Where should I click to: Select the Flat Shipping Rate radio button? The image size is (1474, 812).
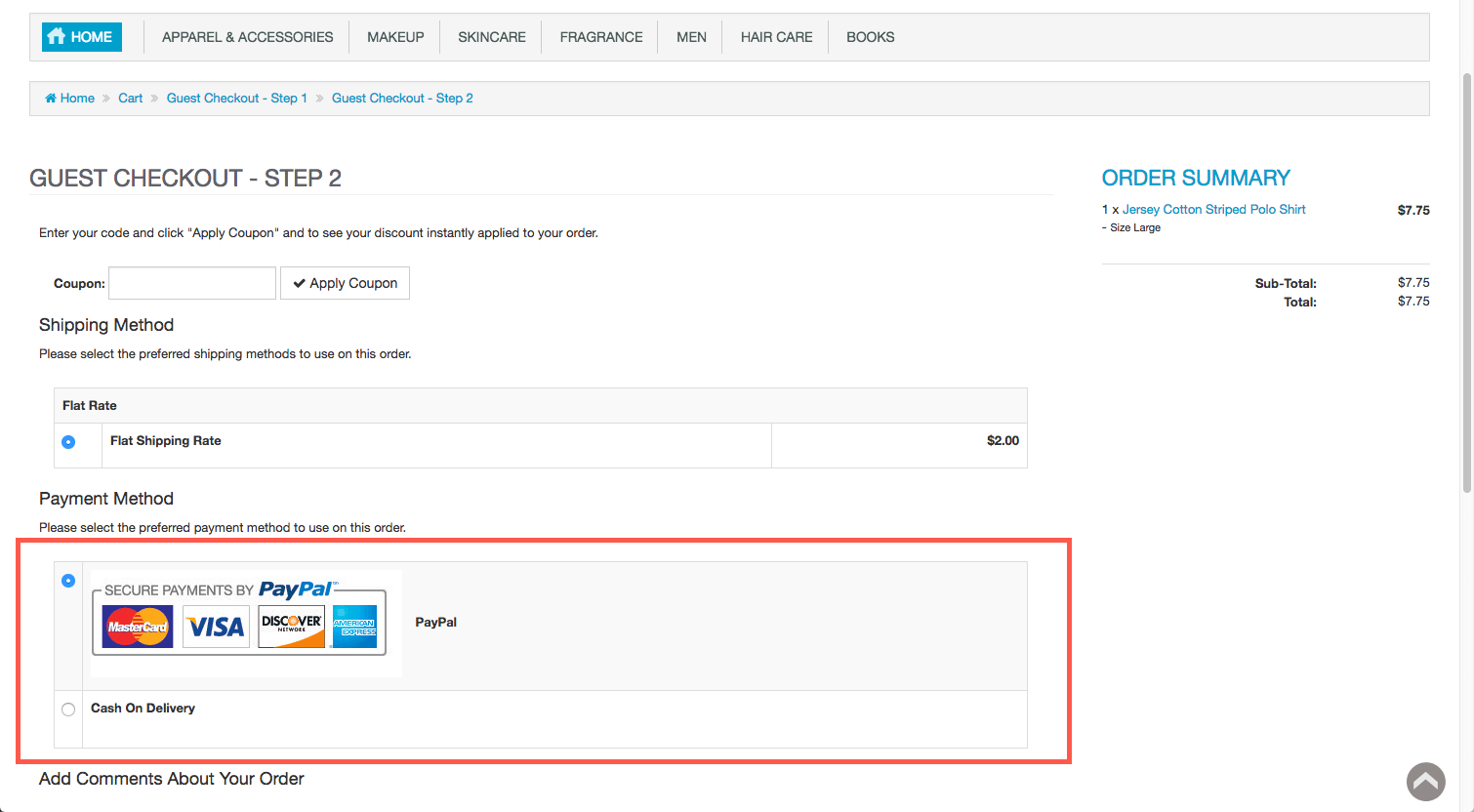68,442
